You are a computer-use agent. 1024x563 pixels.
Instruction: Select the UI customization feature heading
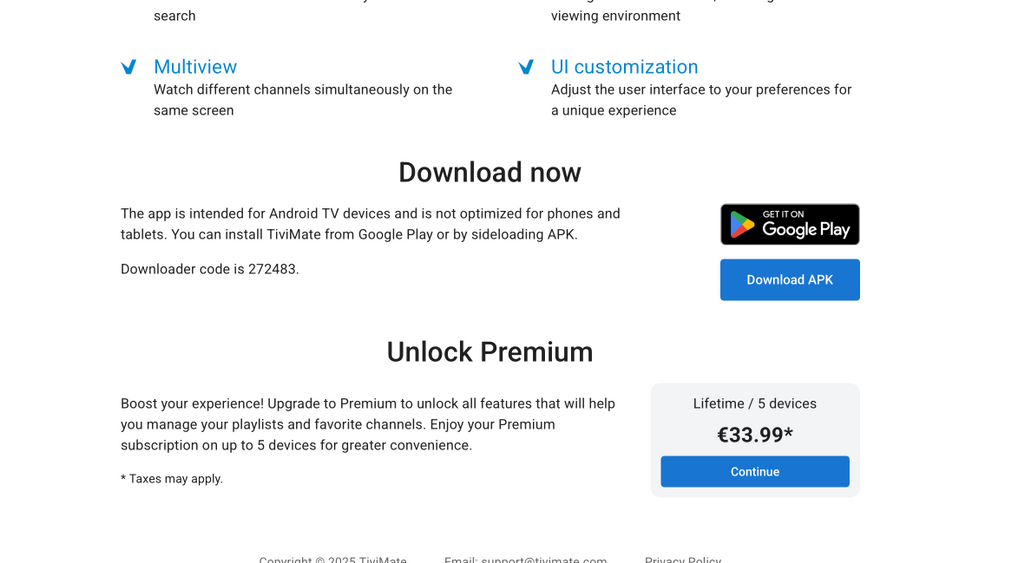[624, 67]
